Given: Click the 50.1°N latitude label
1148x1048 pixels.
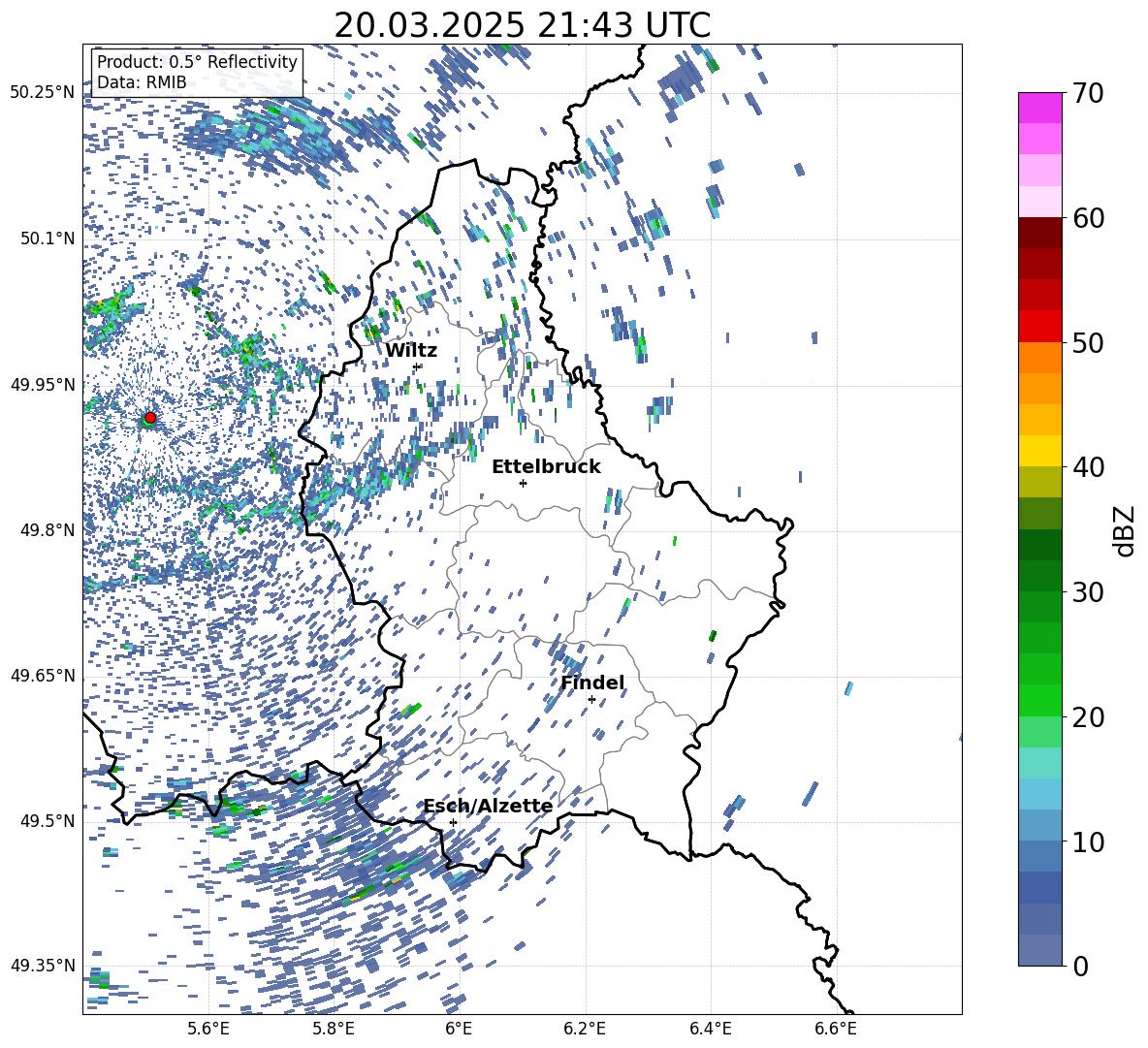Looking at the screenshot, I should (x=48, y=238).
